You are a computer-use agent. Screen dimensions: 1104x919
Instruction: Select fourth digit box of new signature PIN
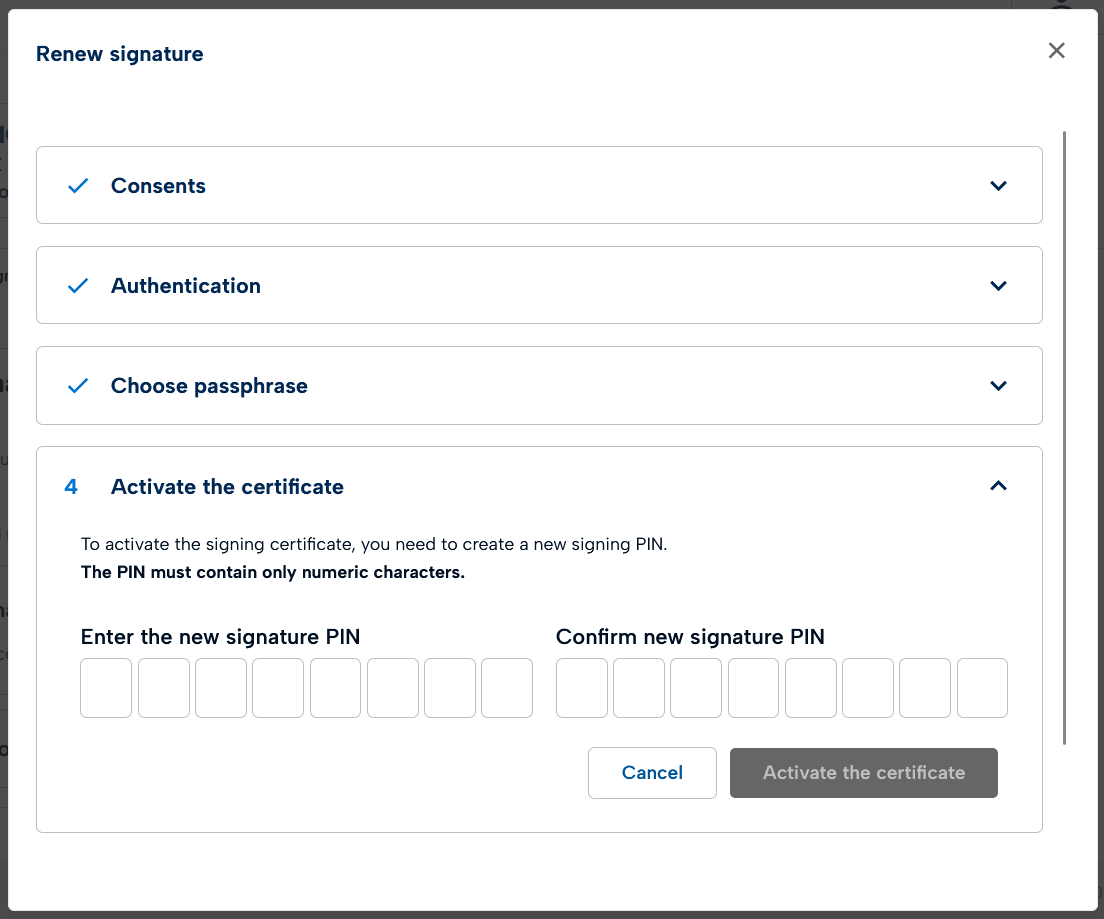[x=278, y=688]
